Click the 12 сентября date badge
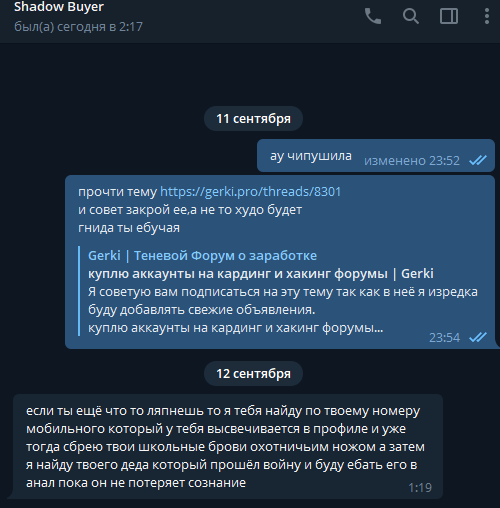 pyautogui.click(x=253, y=374)
